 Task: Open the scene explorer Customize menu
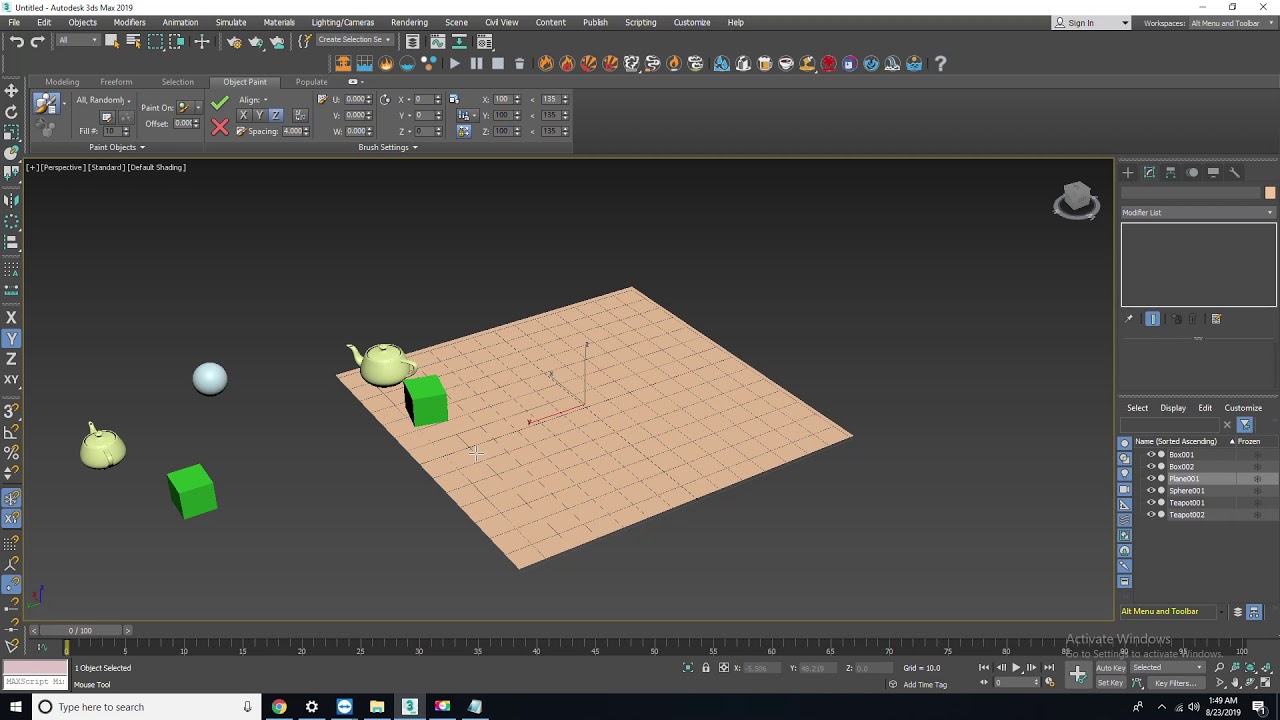tap(1243, 408)
